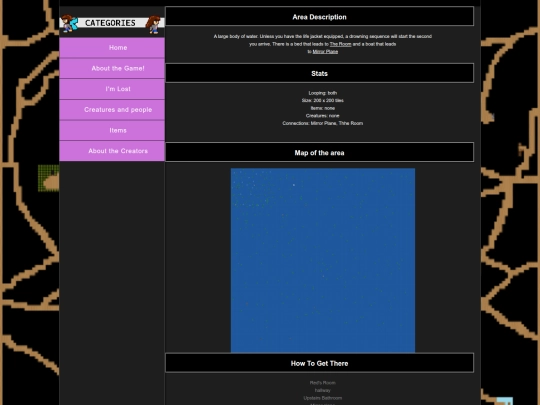
Task: Click the 'Looping: both' stat line
Action: pyautogui.click(x=323, y=93)
